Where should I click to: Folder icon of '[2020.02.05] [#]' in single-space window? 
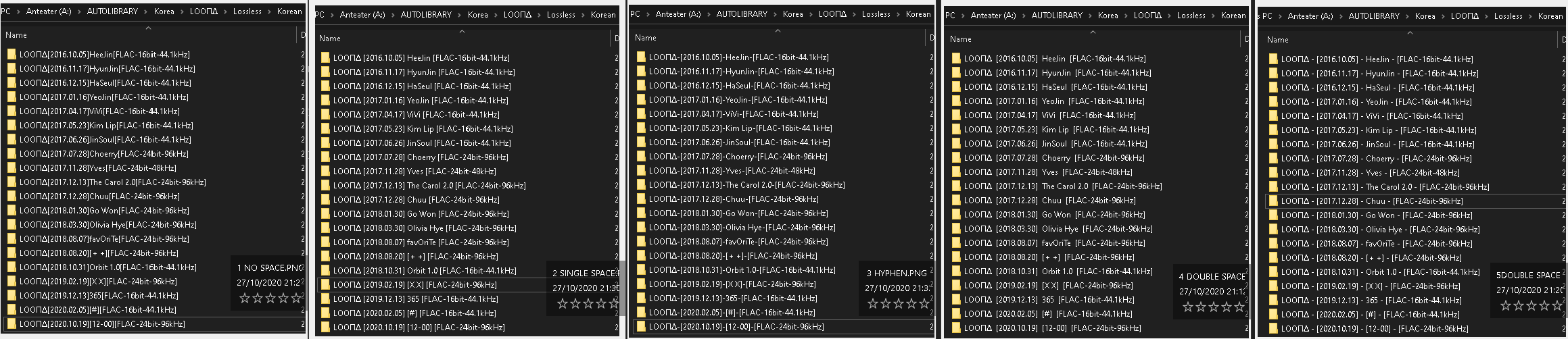(325, 313)
